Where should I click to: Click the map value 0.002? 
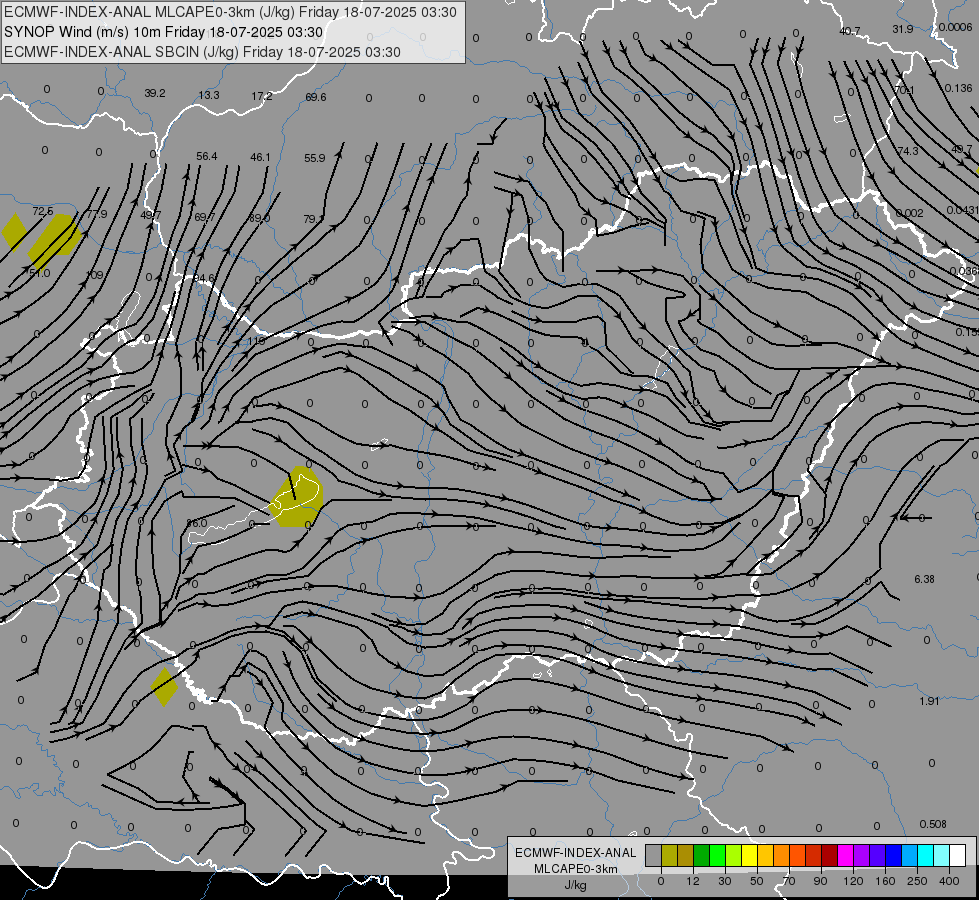click(909, 213)
